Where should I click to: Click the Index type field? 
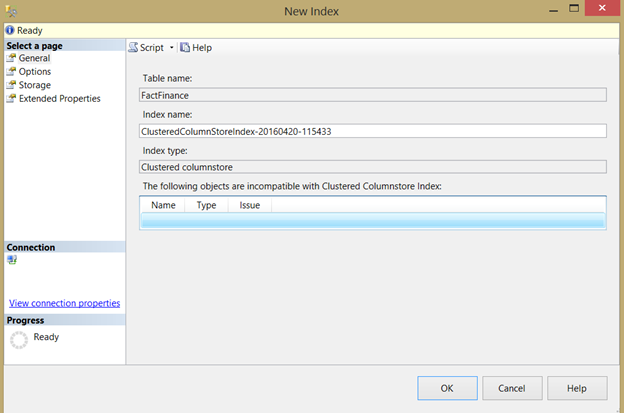click(373, 167)
